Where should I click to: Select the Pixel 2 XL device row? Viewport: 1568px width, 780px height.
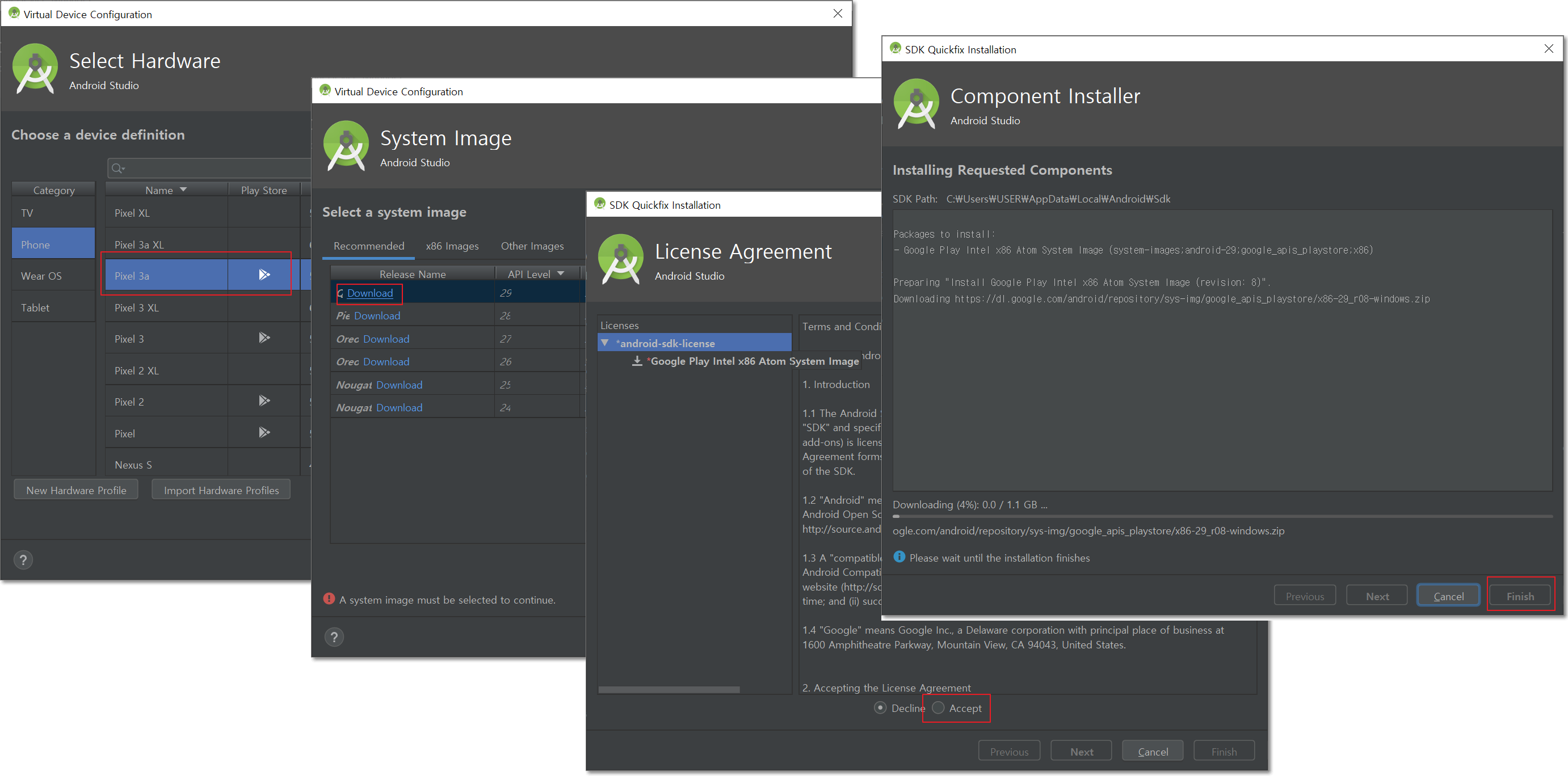207,370
